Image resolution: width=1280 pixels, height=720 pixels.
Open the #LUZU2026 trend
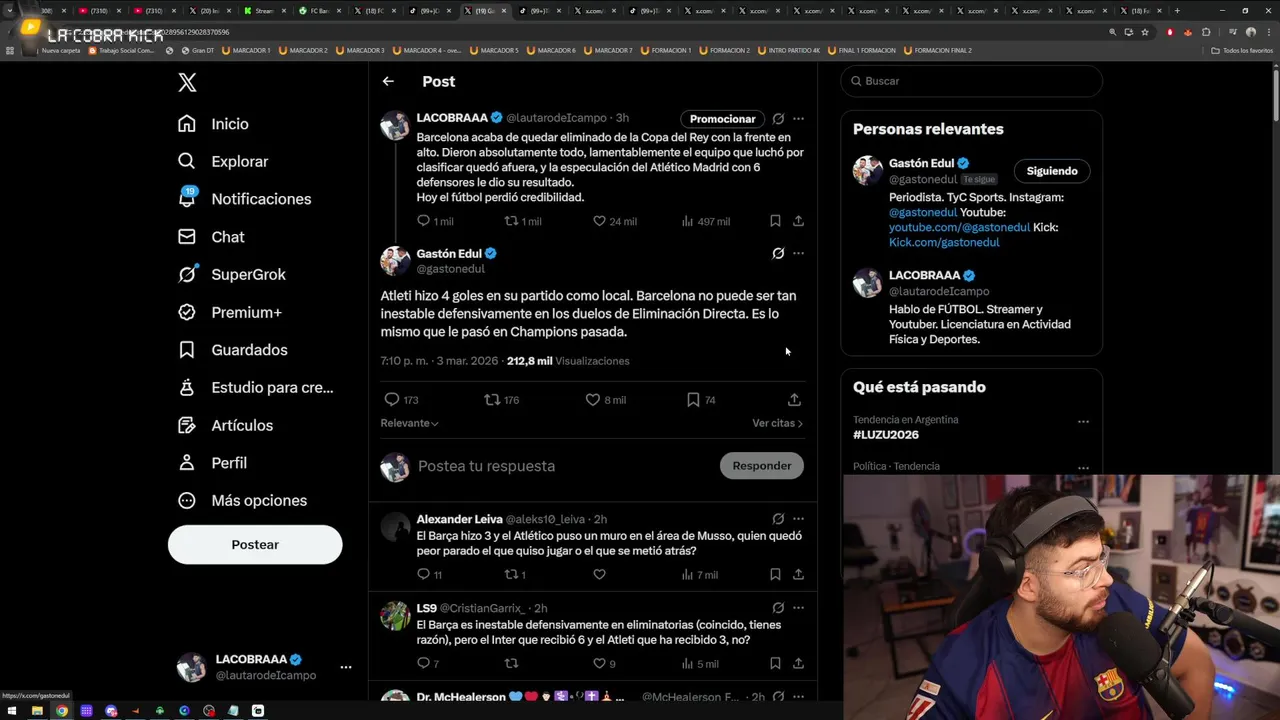pos(886,435)
